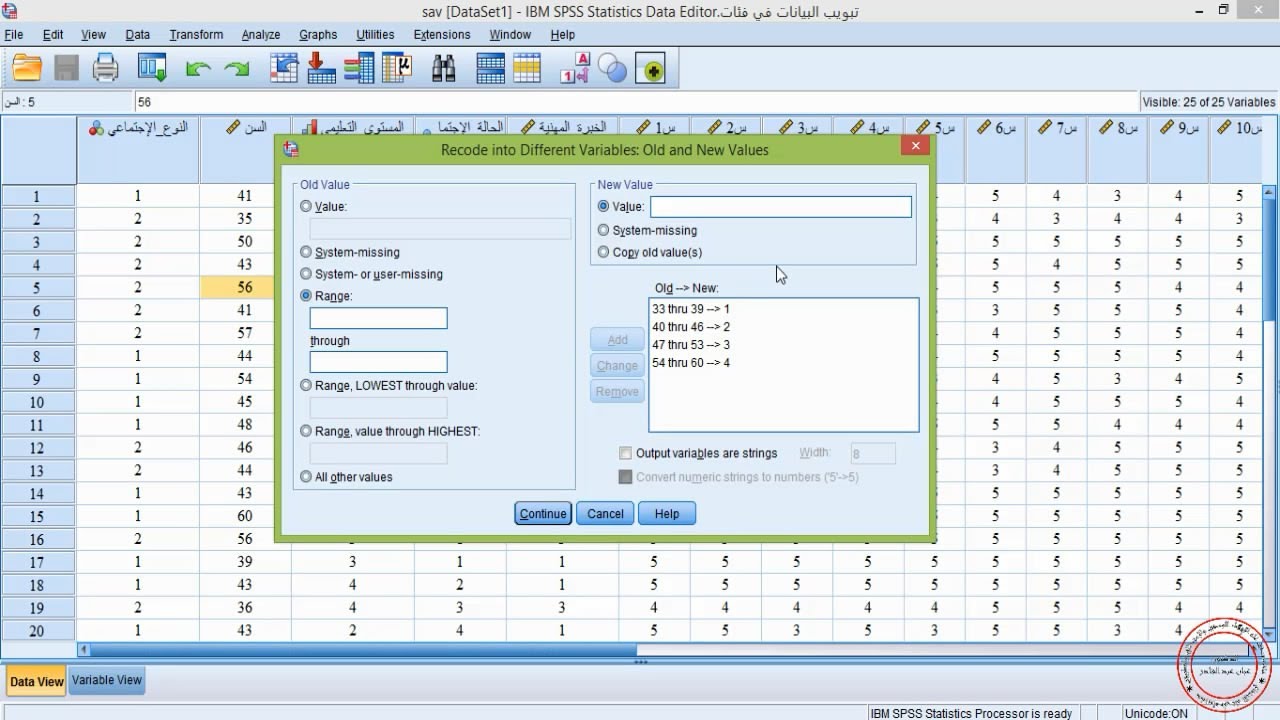Image resolution: width=1280 pixels, height=720 pixels.
Task: Select 'Range, LOWEST through value' option
Action: [x=306, y=385]
